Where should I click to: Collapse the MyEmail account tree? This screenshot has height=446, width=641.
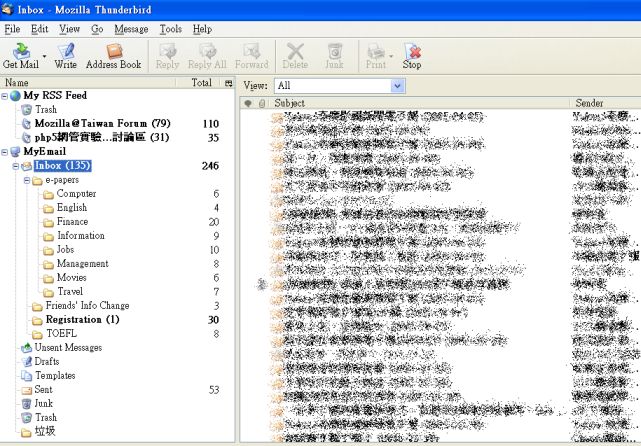coord(5,152)
